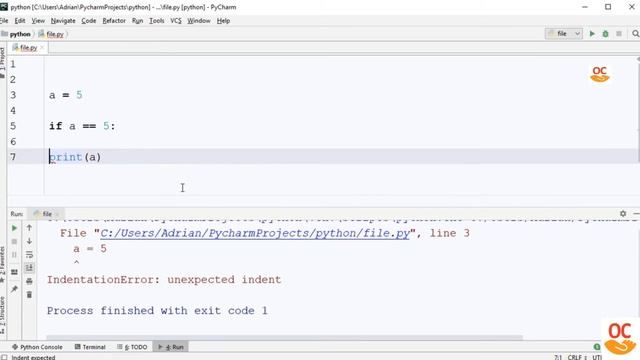Viewport: 640px width, 360px height.
Task: Clear all run output with trash icon
Action: 29,294
